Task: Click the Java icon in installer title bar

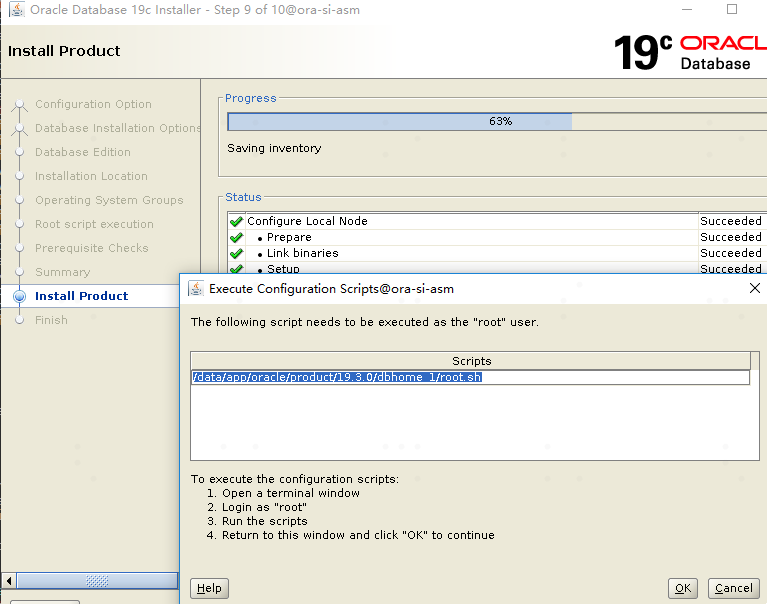Action: [17, 9]
